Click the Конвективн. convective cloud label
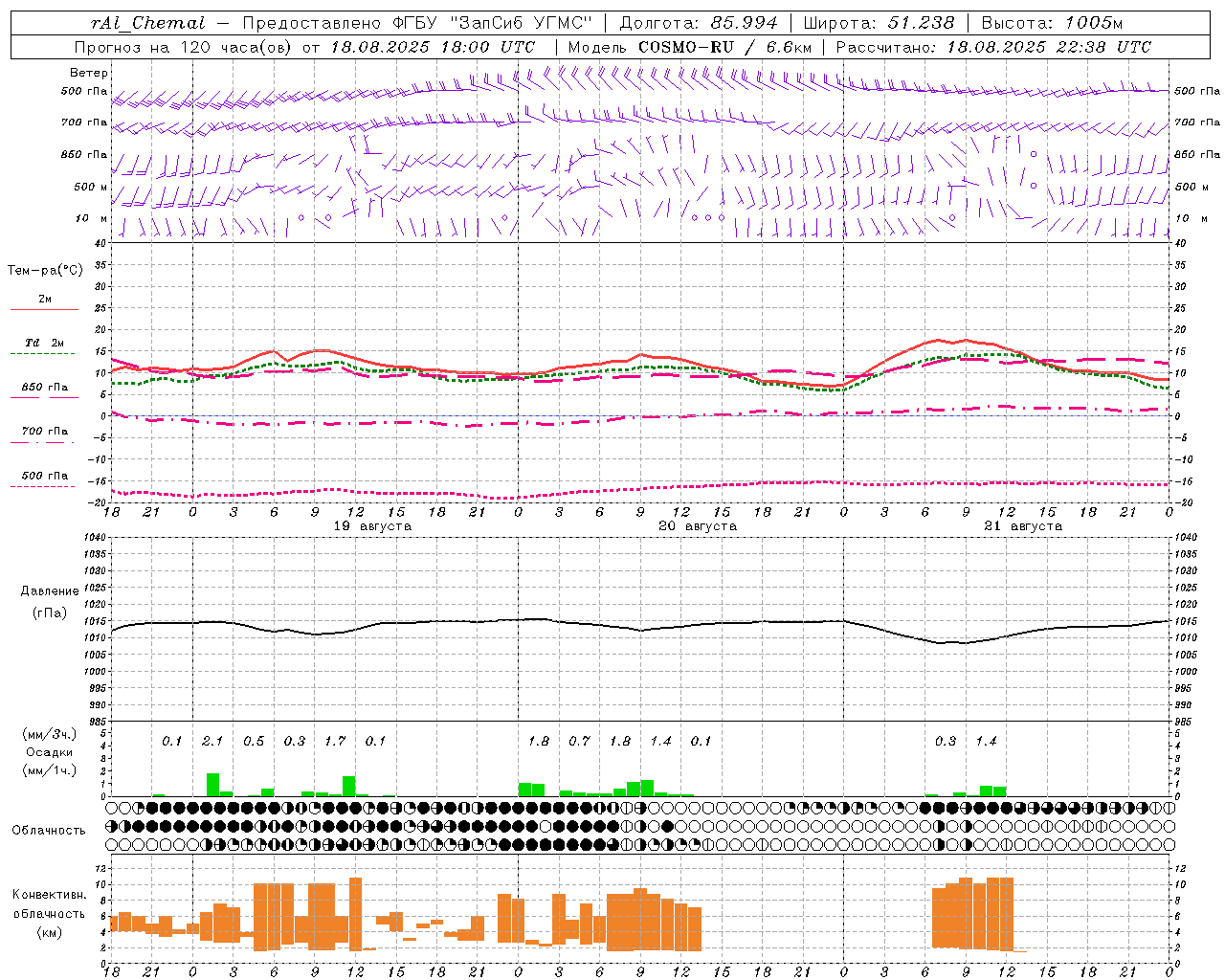 [49, 895]
